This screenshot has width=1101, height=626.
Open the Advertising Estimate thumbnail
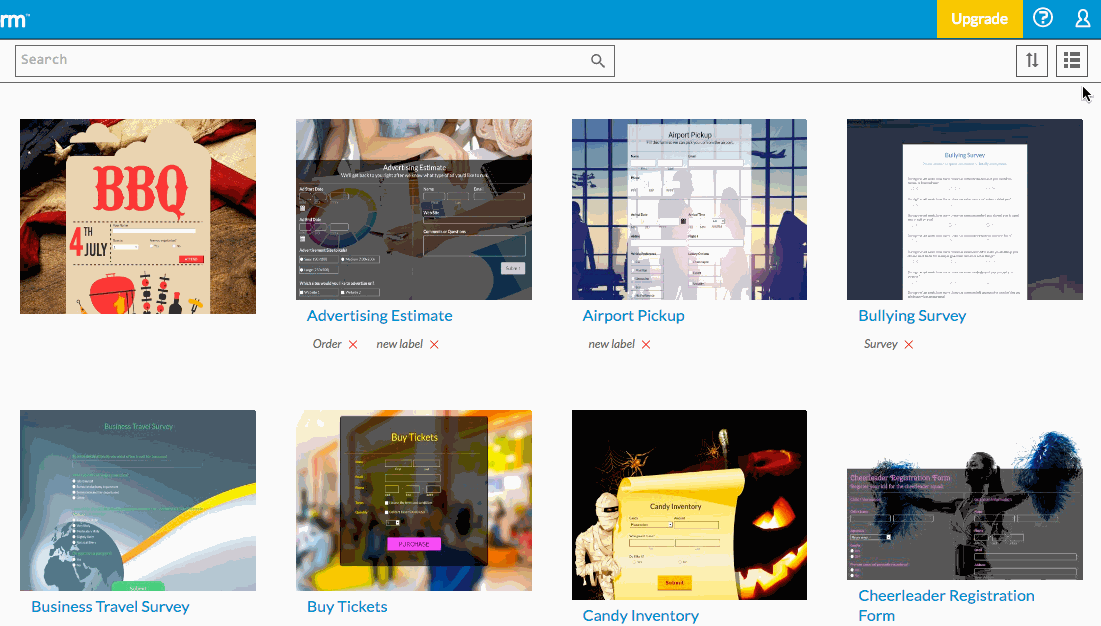414,209
